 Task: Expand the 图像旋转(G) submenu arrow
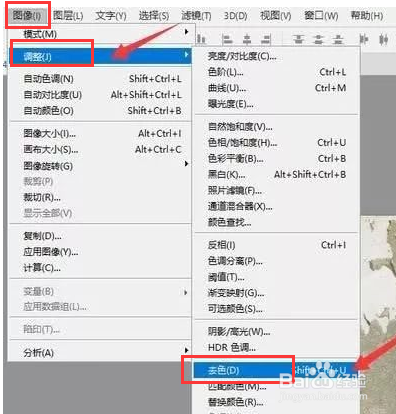[186, 164]
